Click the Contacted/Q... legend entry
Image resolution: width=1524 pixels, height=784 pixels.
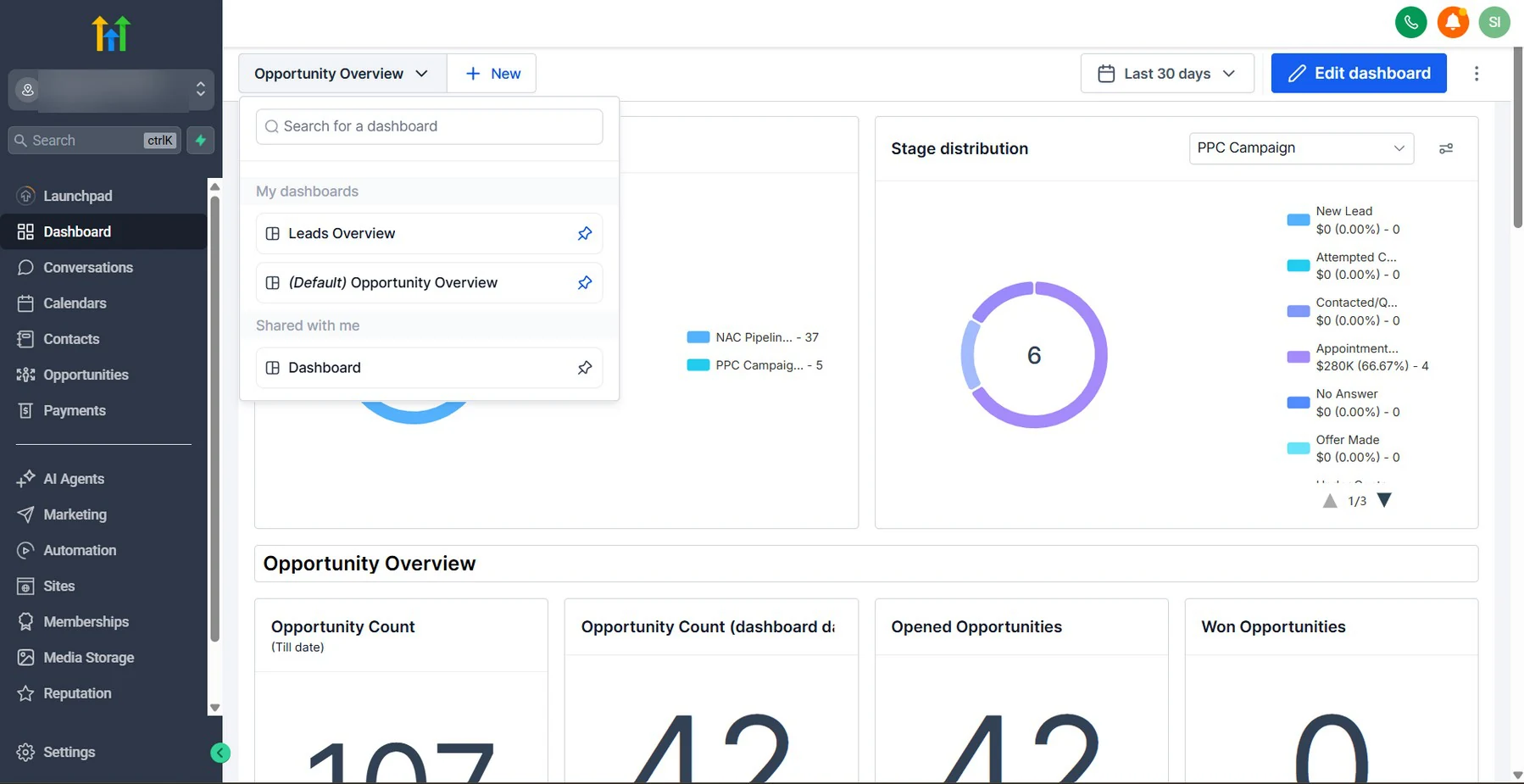coord(1343,311)
